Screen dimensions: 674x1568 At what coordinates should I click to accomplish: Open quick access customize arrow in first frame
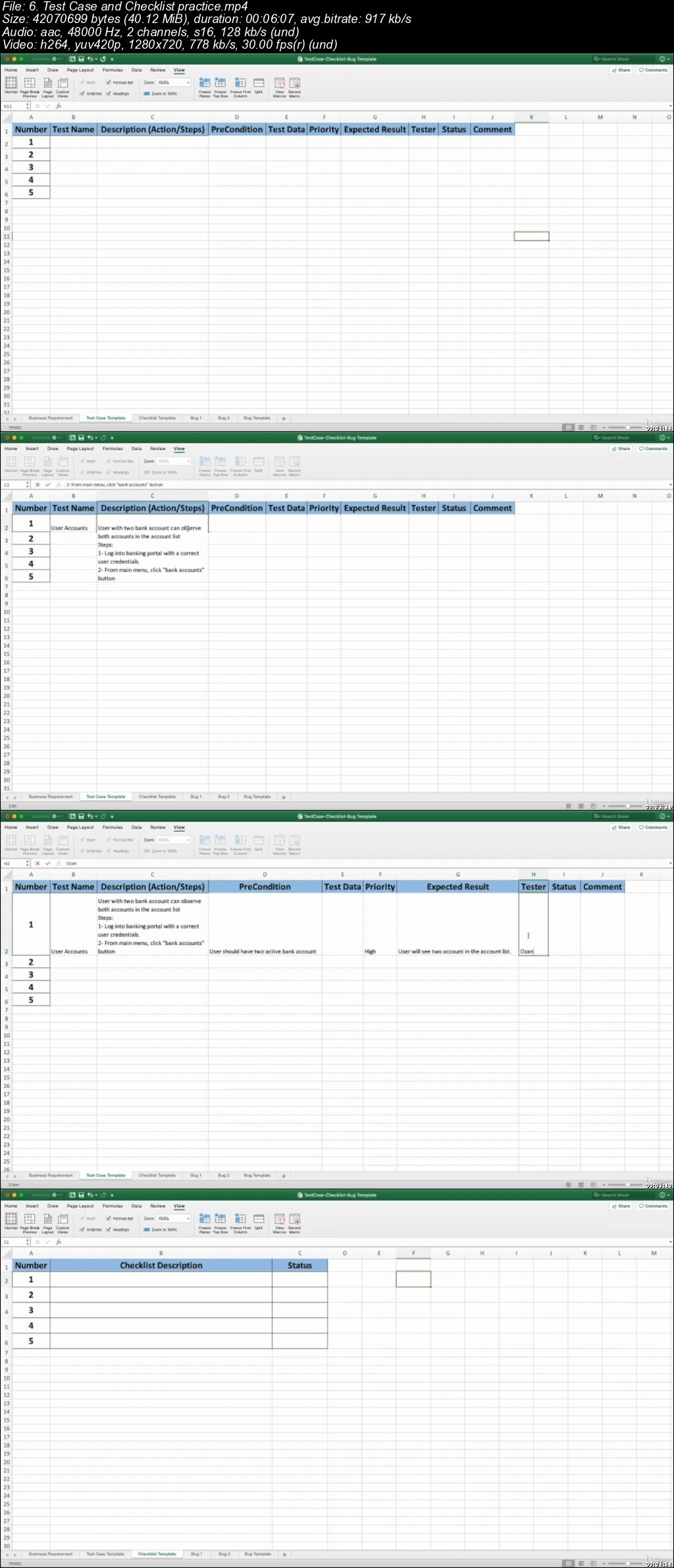(112, 59)
